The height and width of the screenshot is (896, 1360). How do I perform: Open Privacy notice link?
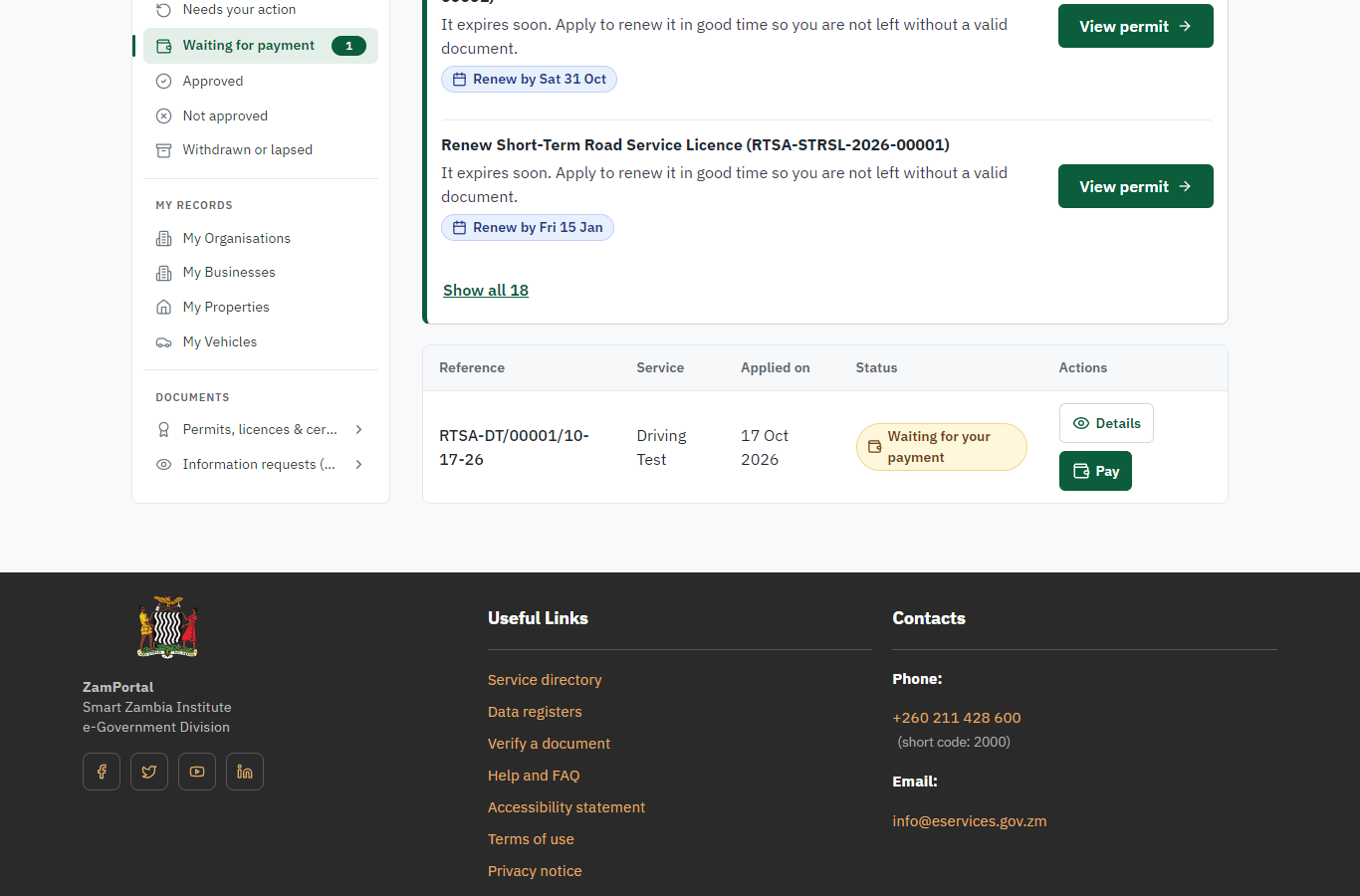pyautogui.click(x=535, y=871)
